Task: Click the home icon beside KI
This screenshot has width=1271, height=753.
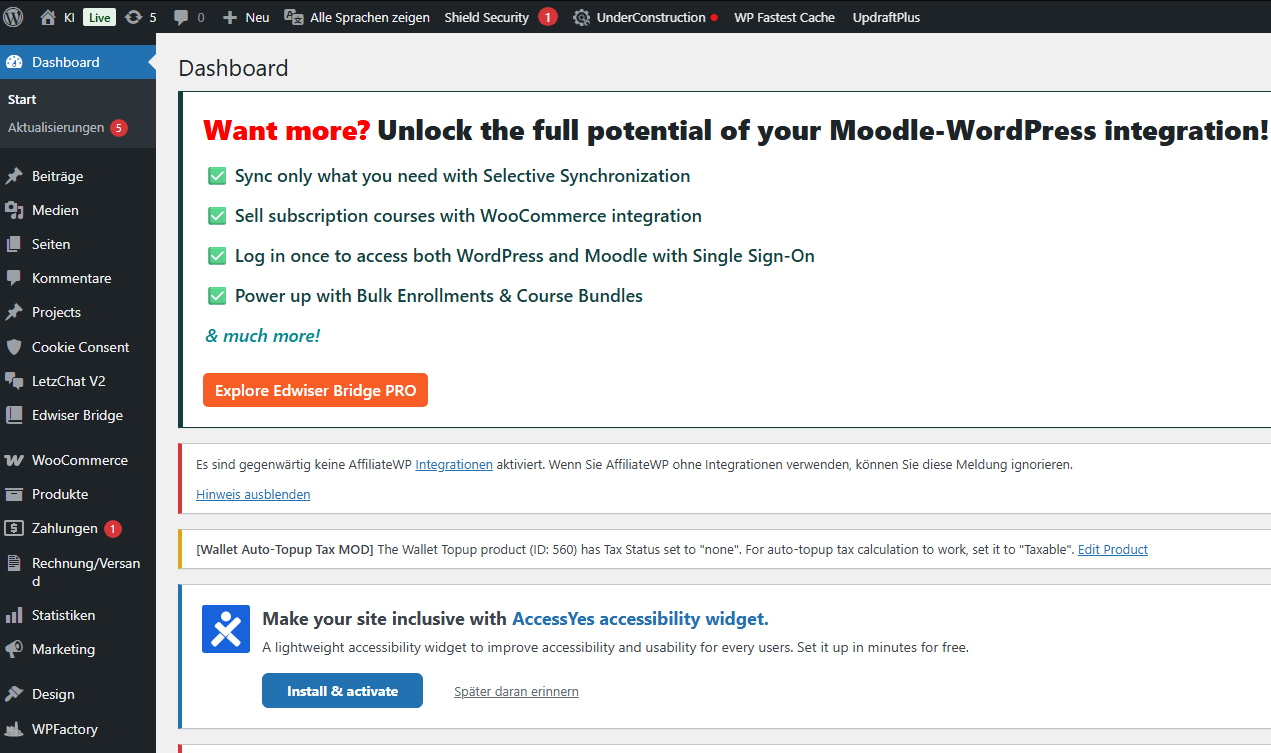Action: pyautogui.click(x=48, y=17)
